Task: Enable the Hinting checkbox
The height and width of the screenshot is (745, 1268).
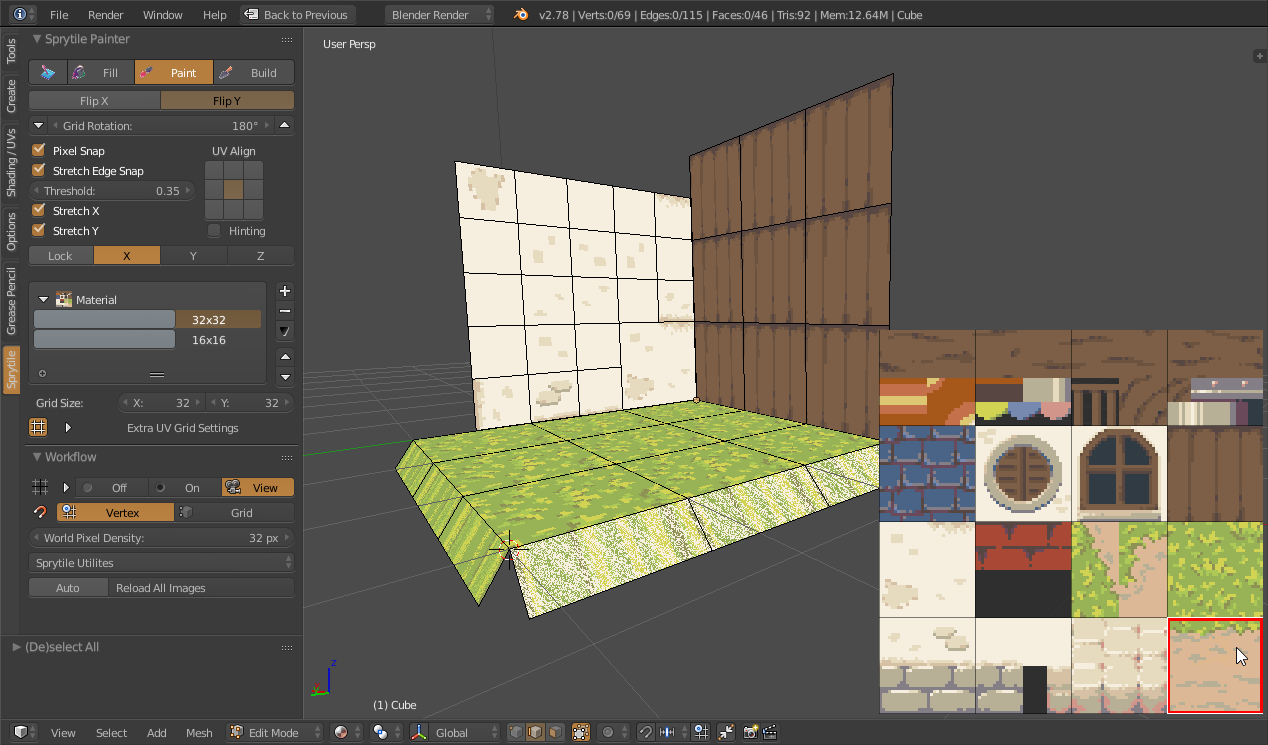Action: click(x=214, y=230)
